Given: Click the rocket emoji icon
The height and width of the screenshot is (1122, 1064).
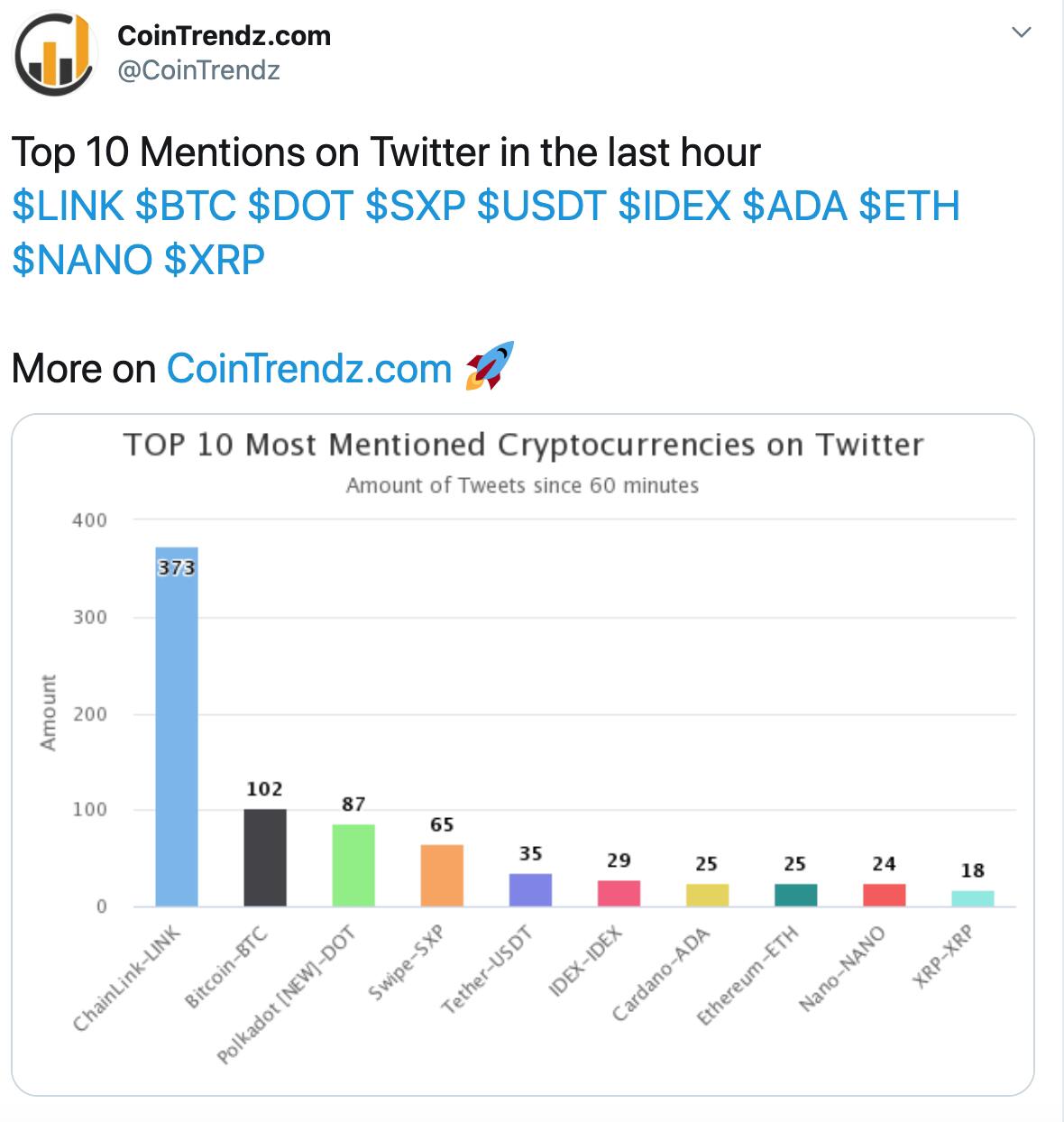Looking at the screenshot, I should (x=490, y=366).
